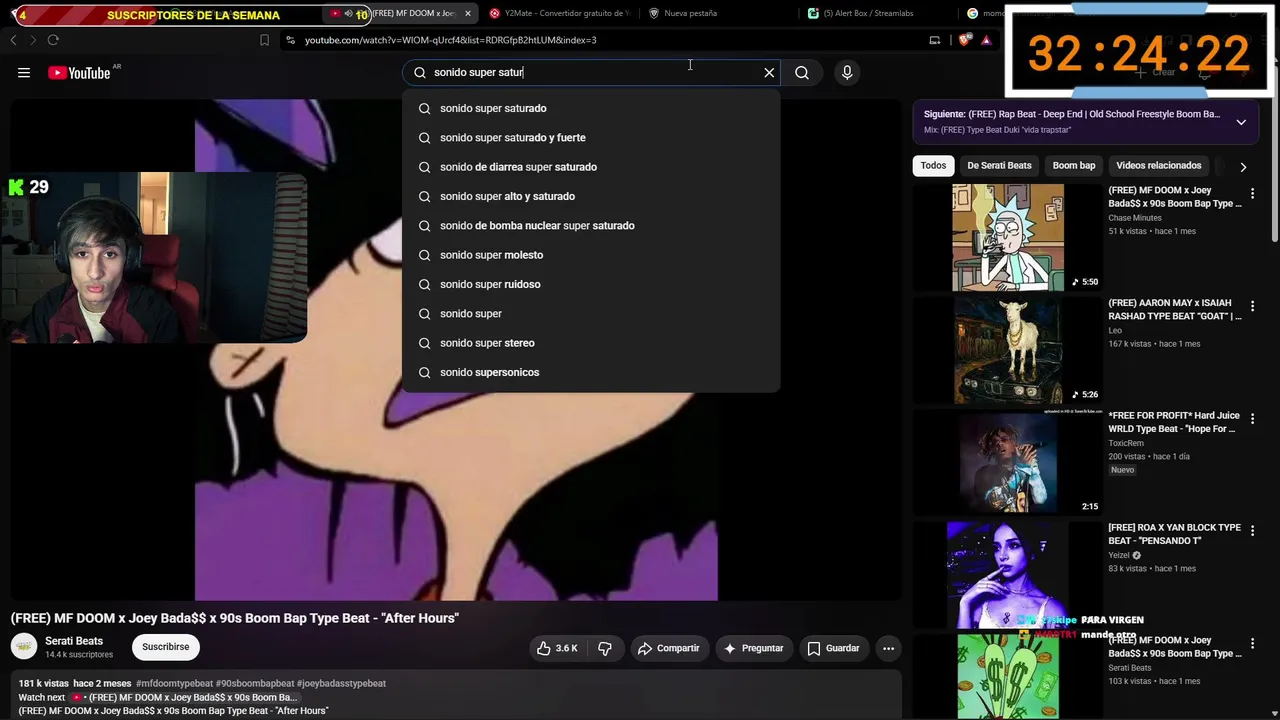The image size is (1280, 720).
Task: Open Rick smoking thumbnail, MF DOOM beat
Action: click(1008, 237)
